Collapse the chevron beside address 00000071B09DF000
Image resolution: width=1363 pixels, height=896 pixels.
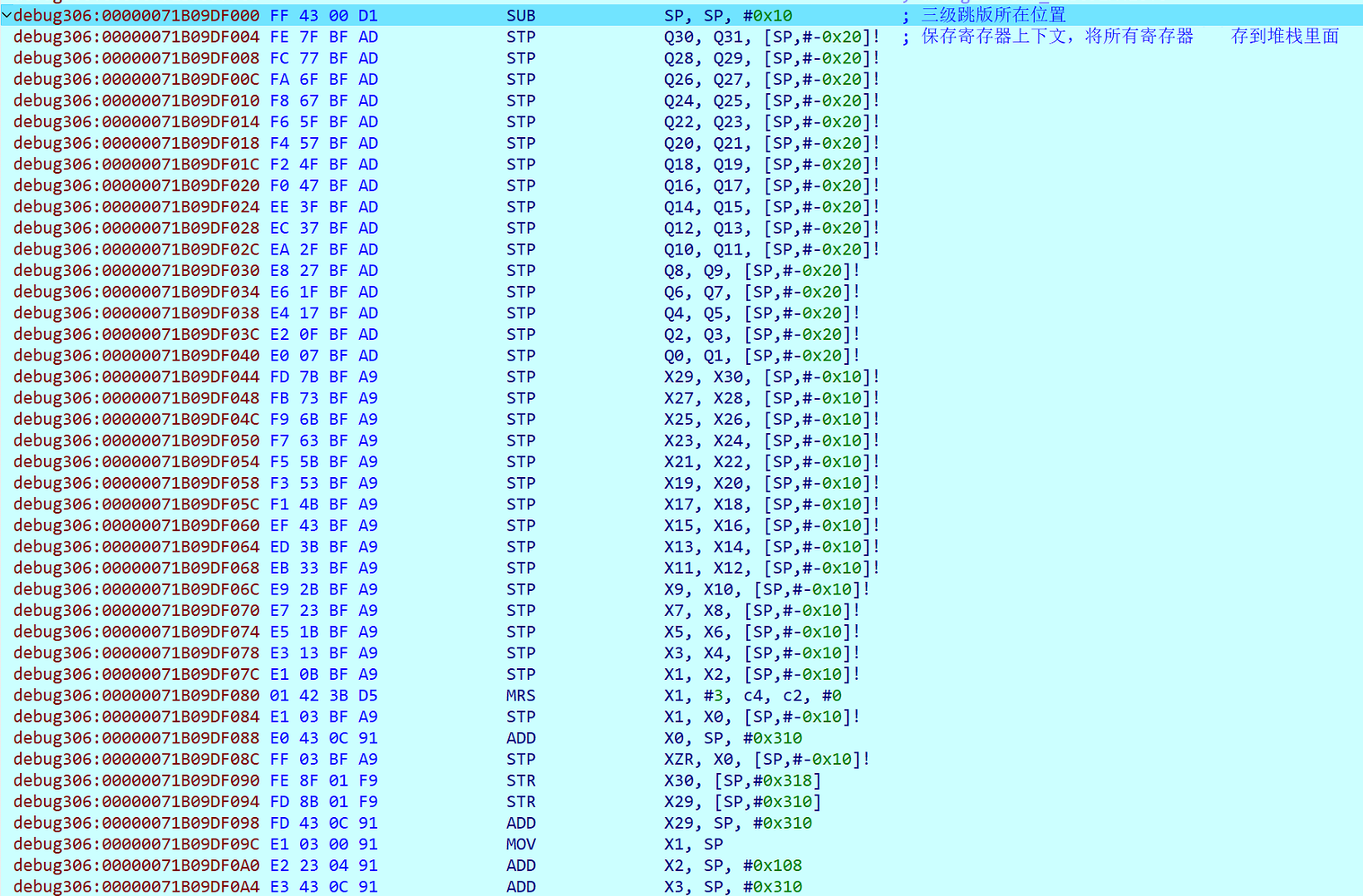tap(7, 15)
